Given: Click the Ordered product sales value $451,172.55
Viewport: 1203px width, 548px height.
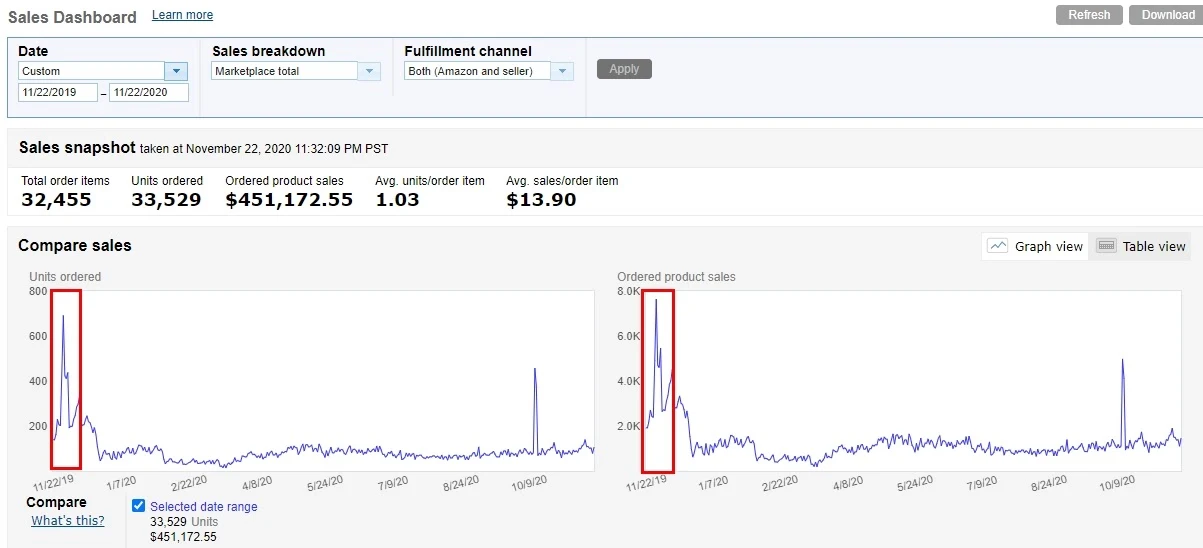Looking at the screenshot, I should [x=289, y=200].
